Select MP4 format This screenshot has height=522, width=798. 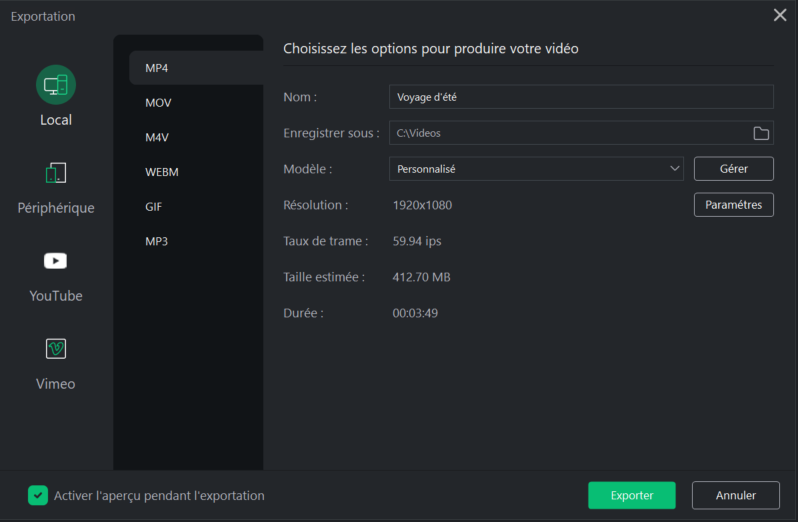click(196, 68)
